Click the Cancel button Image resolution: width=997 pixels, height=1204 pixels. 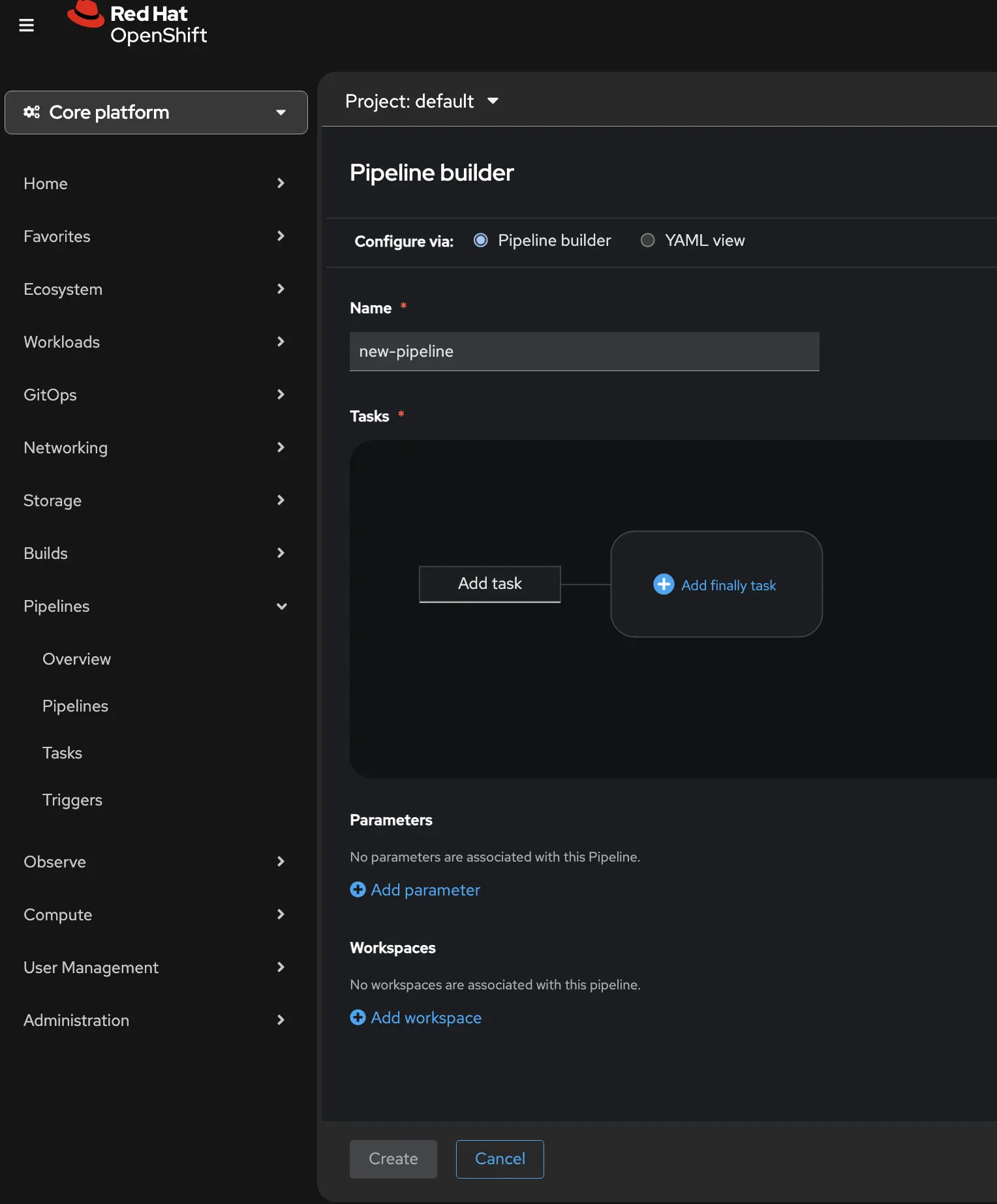(x=500, y=1159)
